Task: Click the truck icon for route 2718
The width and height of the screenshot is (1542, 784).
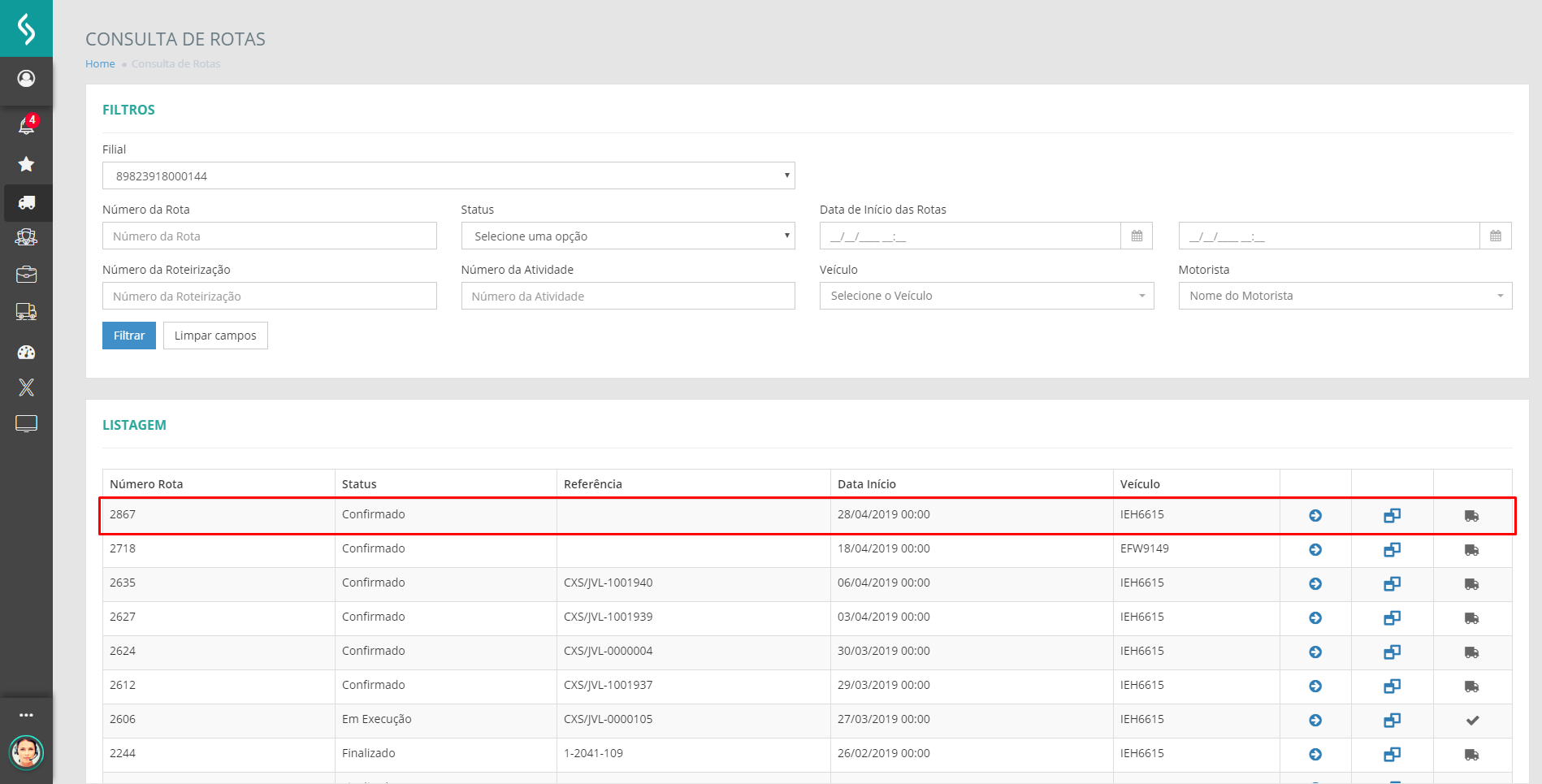Action: (1472, 550)
